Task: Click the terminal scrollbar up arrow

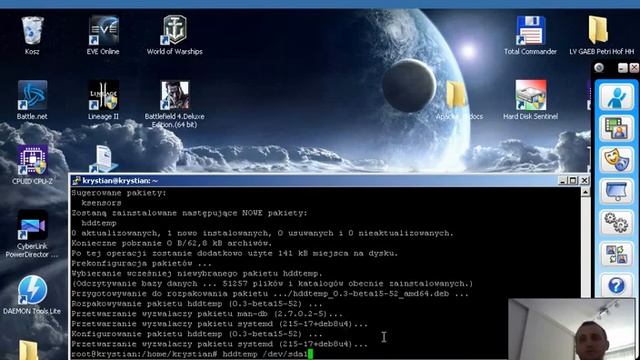Action: point(585,192)
